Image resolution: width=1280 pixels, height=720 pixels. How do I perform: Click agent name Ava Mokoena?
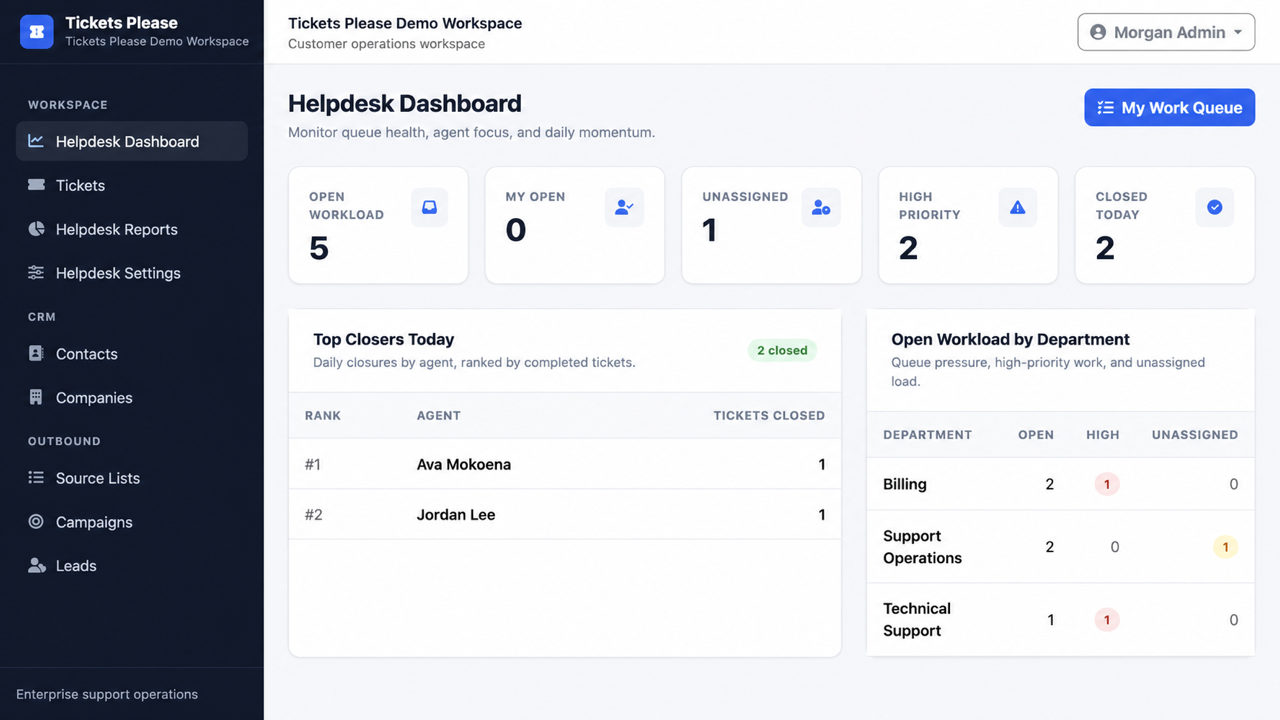[464, 464]
